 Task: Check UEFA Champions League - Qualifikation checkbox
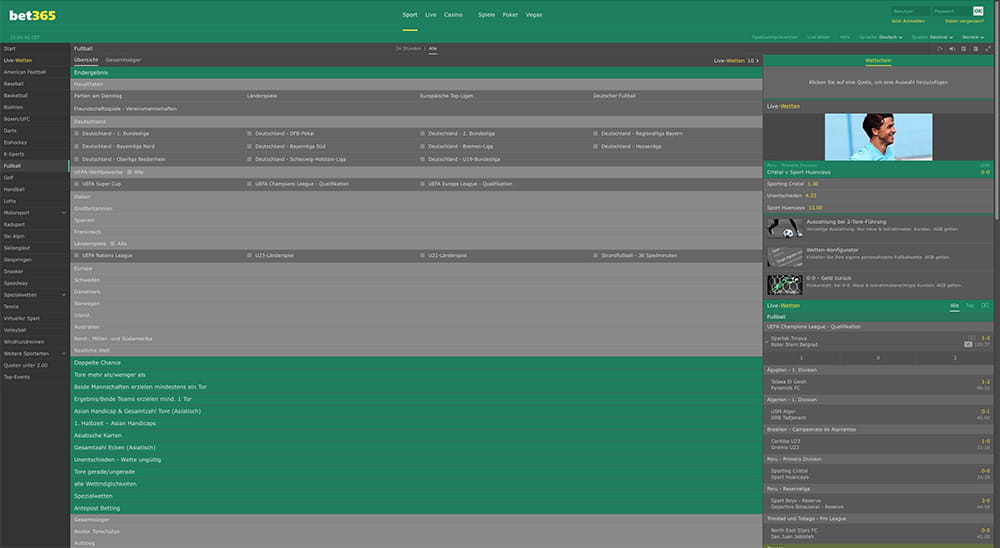[249, 184]
